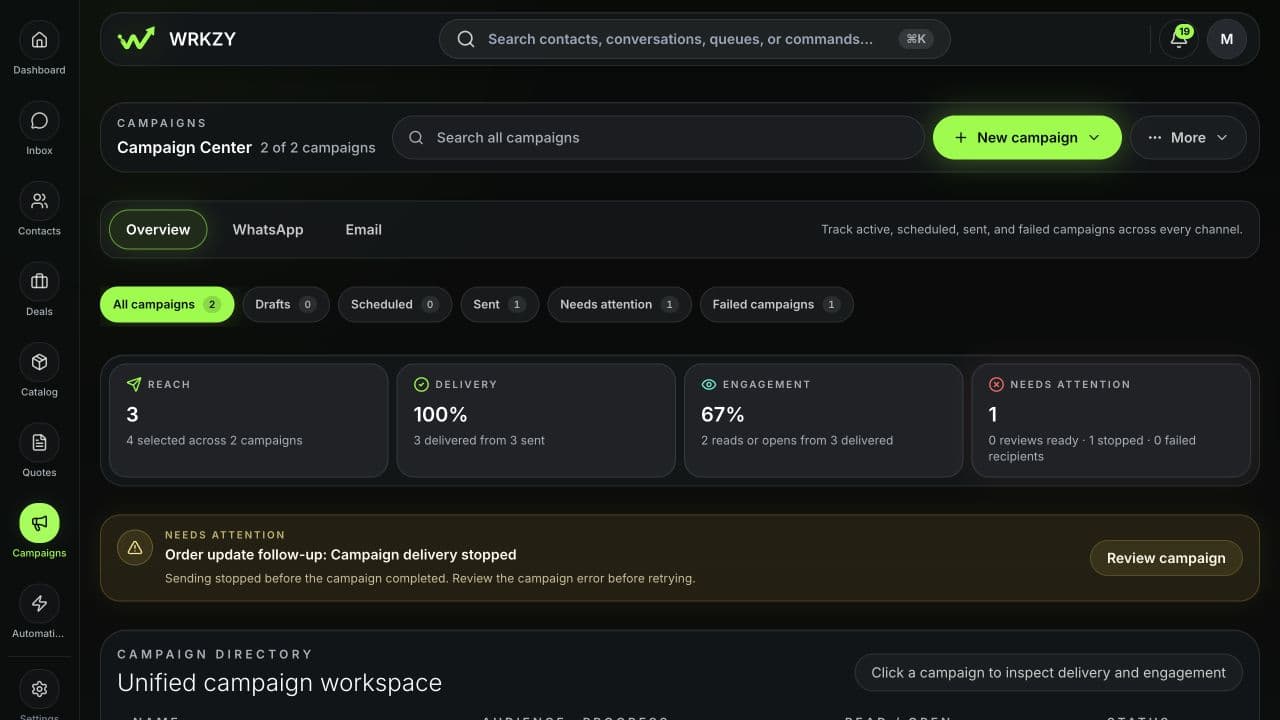Click the Needs Attention stat card
Viewport: 1280px width, 720px height.
1111,420
